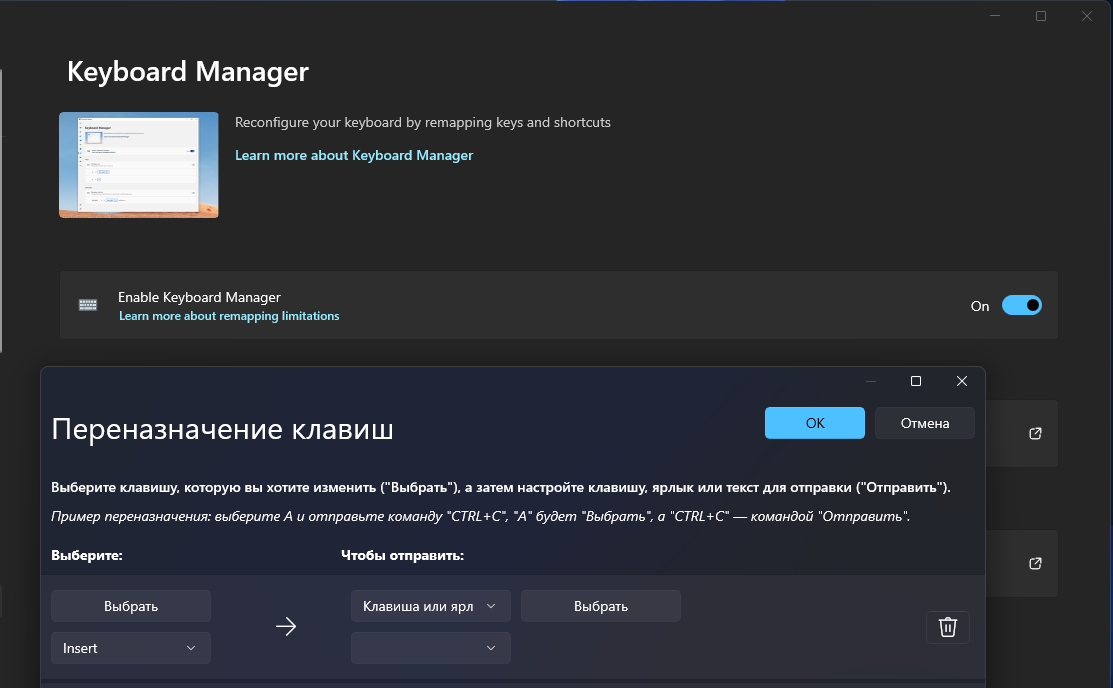Image resolution: width=1113 pixels, height=688 pixels.
Task: Minimize the PowerToys settings window
Action: point(993,15)
